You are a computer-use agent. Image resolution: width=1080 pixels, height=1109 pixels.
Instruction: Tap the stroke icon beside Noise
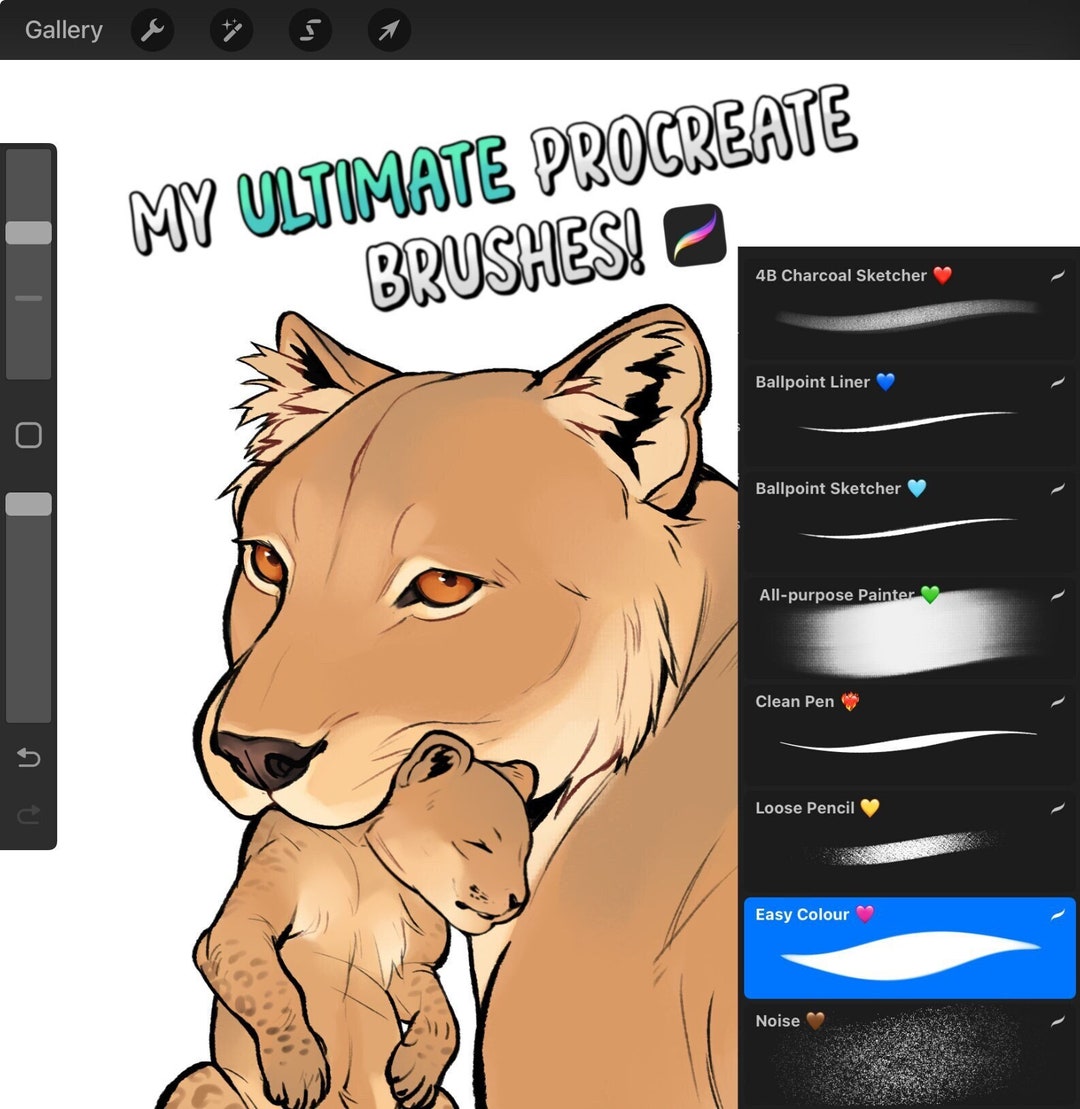point(1058,1021)
